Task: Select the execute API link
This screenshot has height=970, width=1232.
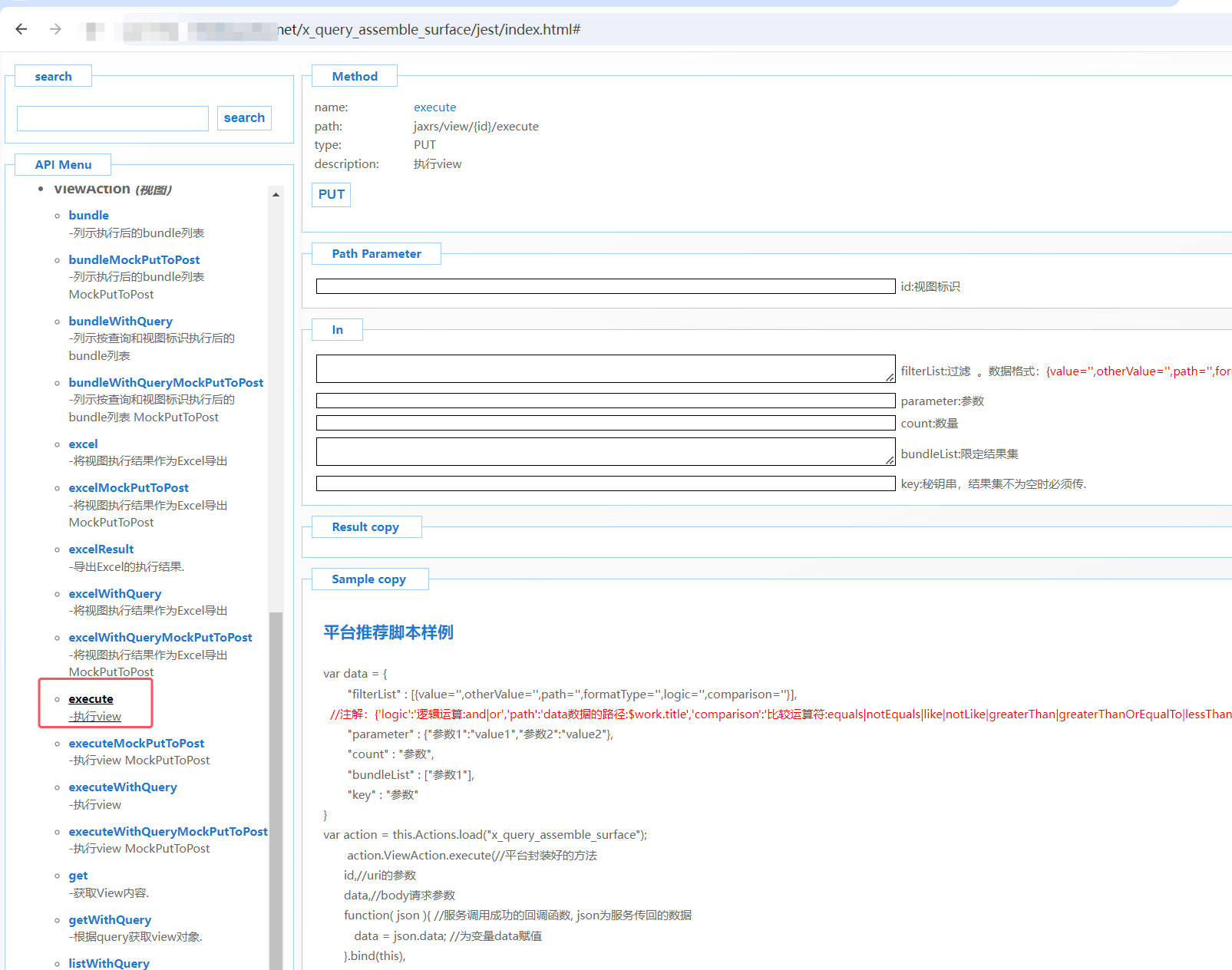Action: tap(91, 699)
